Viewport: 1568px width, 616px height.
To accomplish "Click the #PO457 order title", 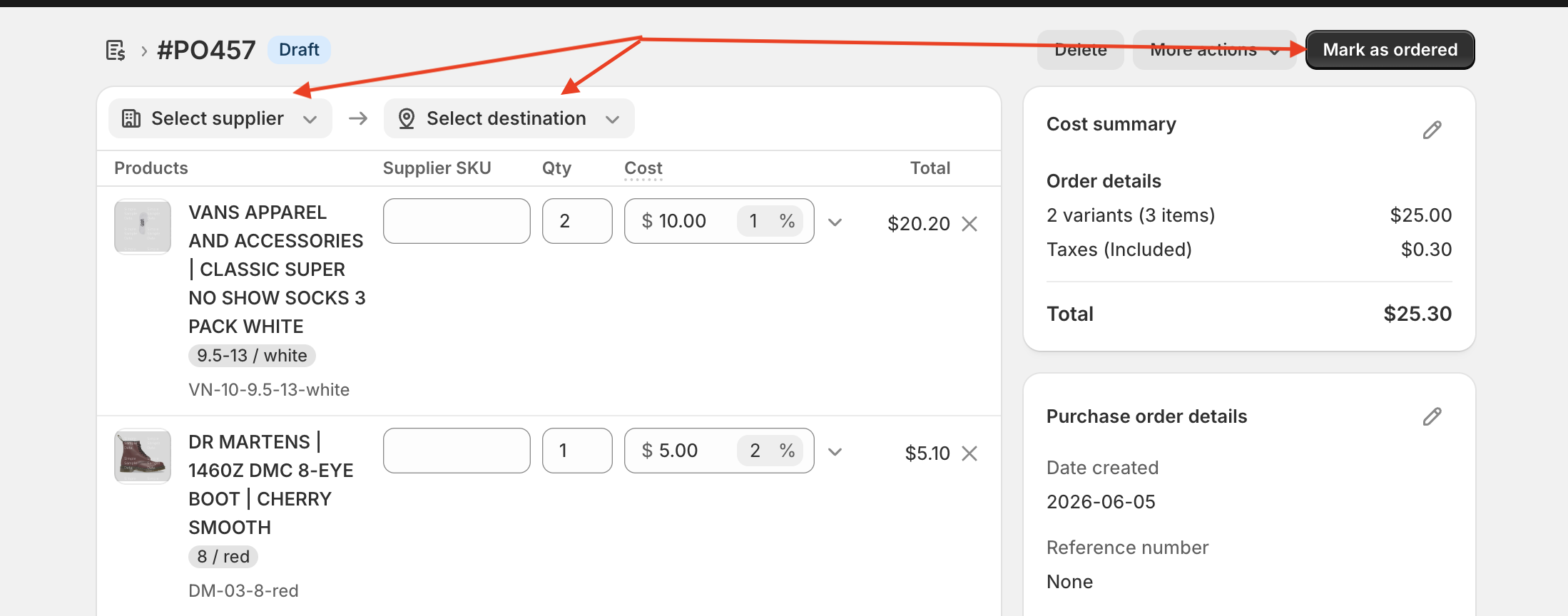I will [x=205, y=50].
